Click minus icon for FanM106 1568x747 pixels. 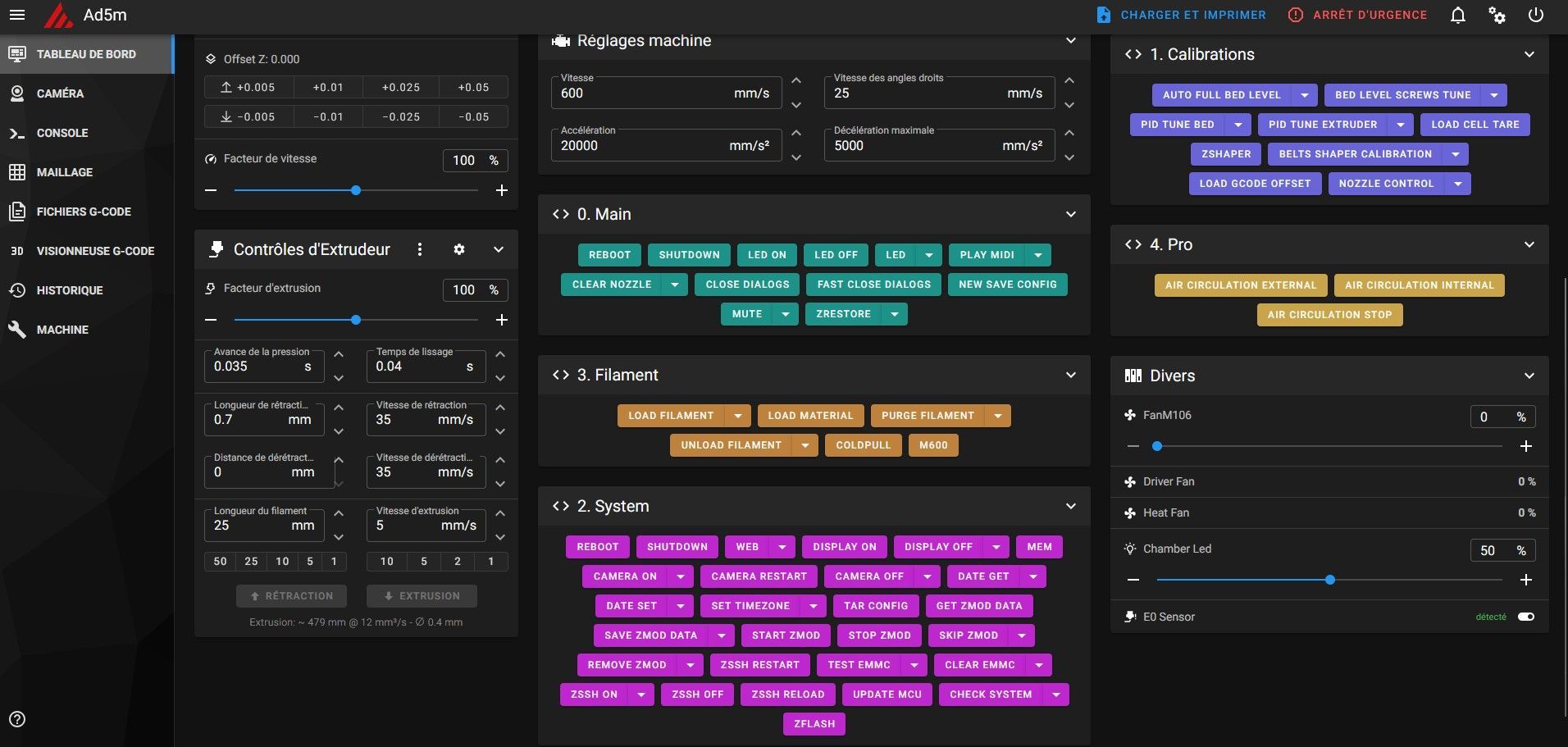pos(1133,446)
